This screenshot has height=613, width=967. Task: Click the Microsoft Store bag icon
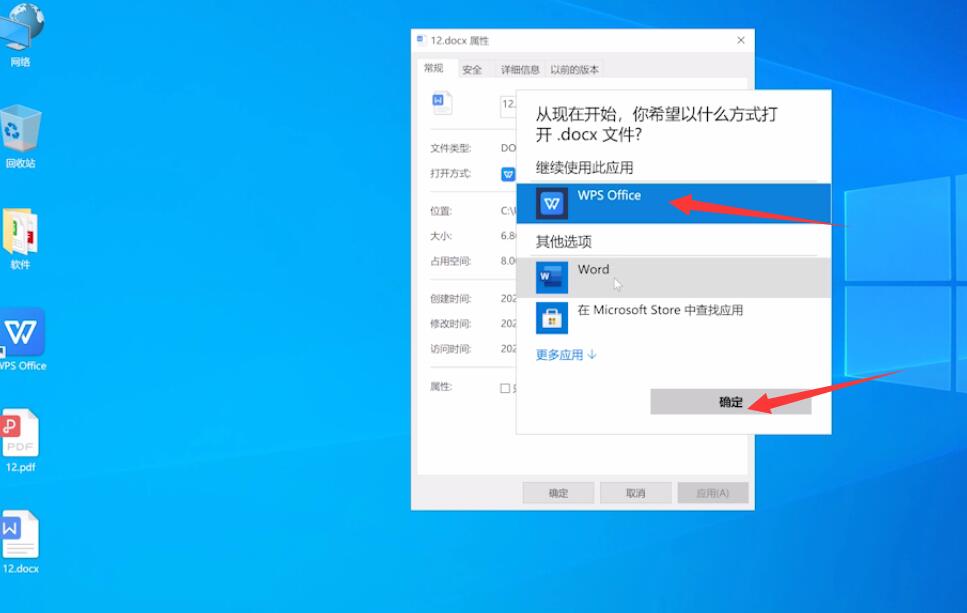coord(551,318)
